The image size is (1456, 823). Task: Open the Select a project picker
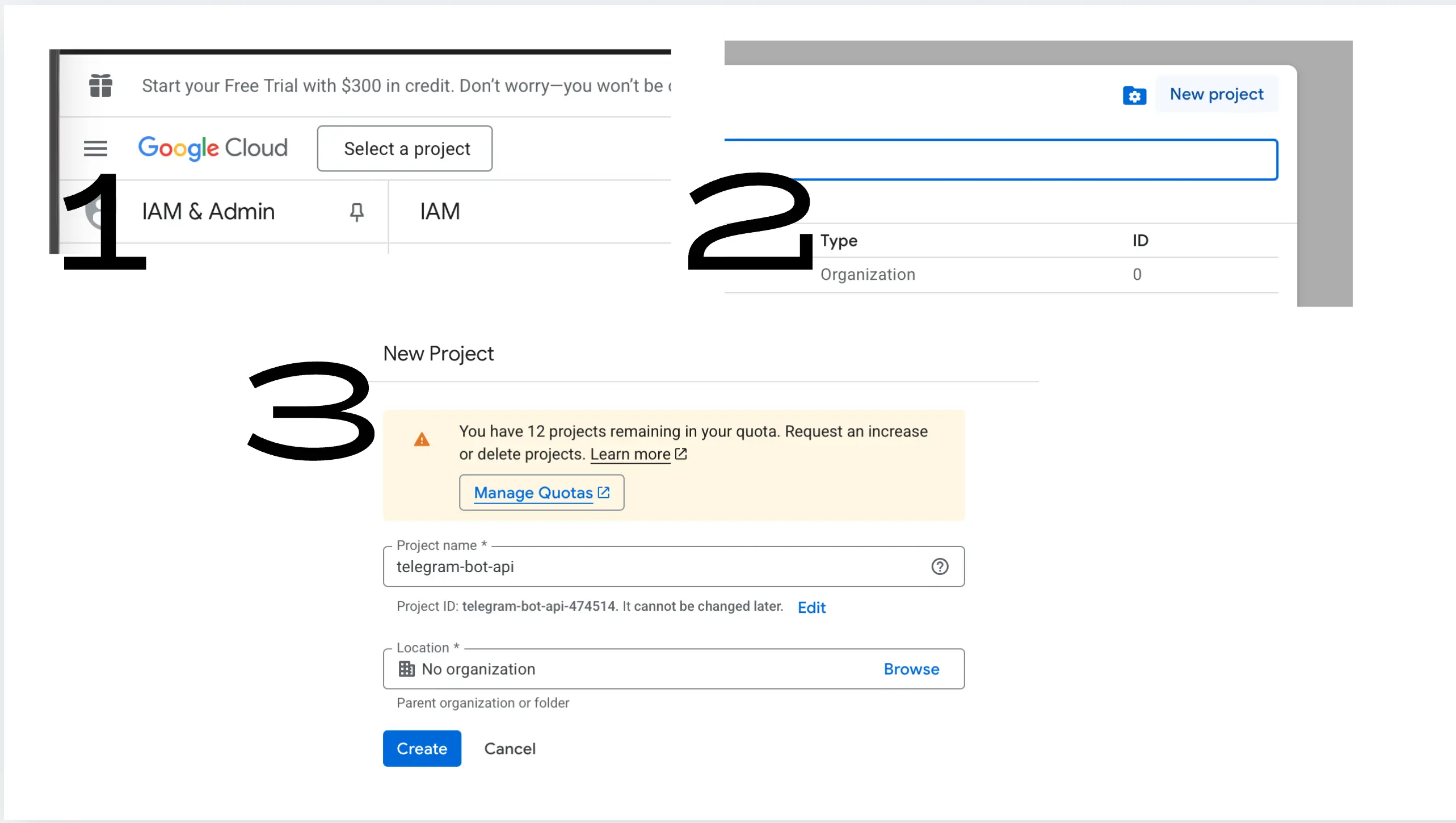pyautogui.click(x=405, y=149)
